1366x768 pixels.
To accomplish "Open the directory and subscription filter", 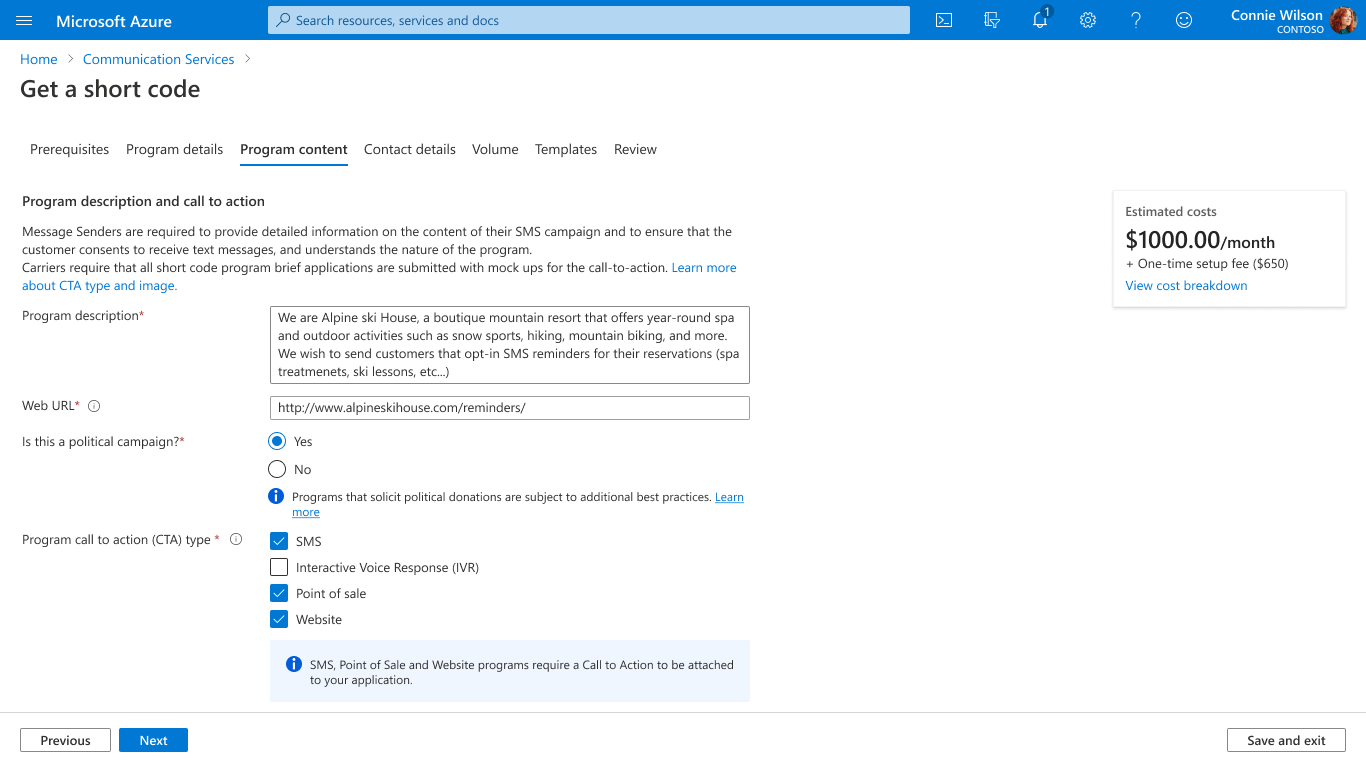I will (x=991, y=20).
